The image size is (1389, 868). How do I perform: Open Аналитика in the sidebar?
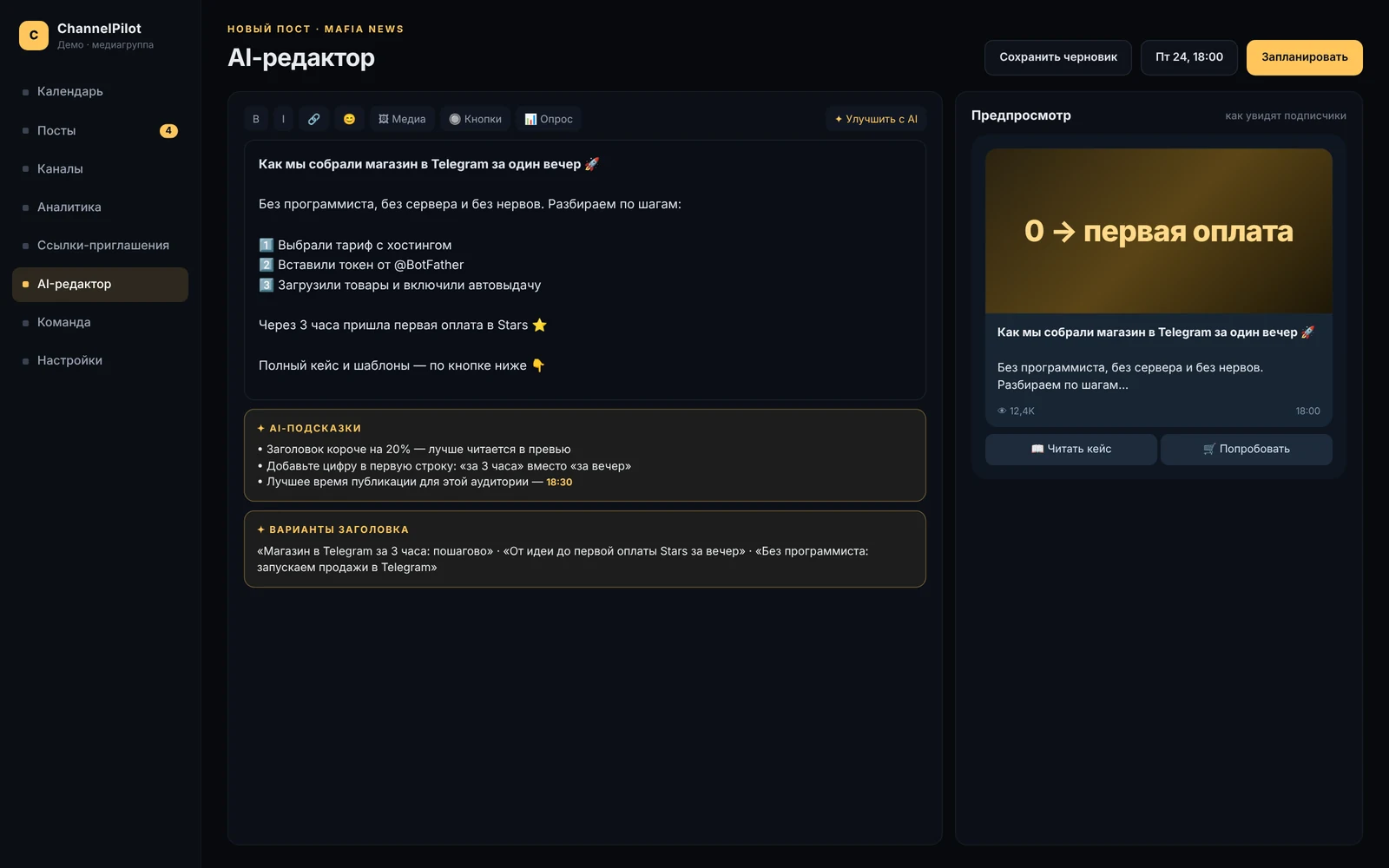(100, 207)
